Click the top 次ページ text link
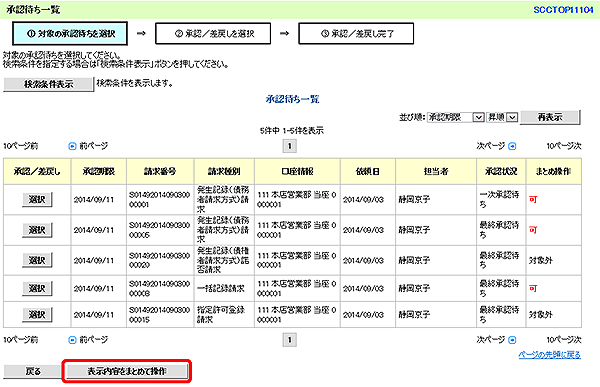Image resolution: width=600 pixels, height=387 pixels. 491,146
